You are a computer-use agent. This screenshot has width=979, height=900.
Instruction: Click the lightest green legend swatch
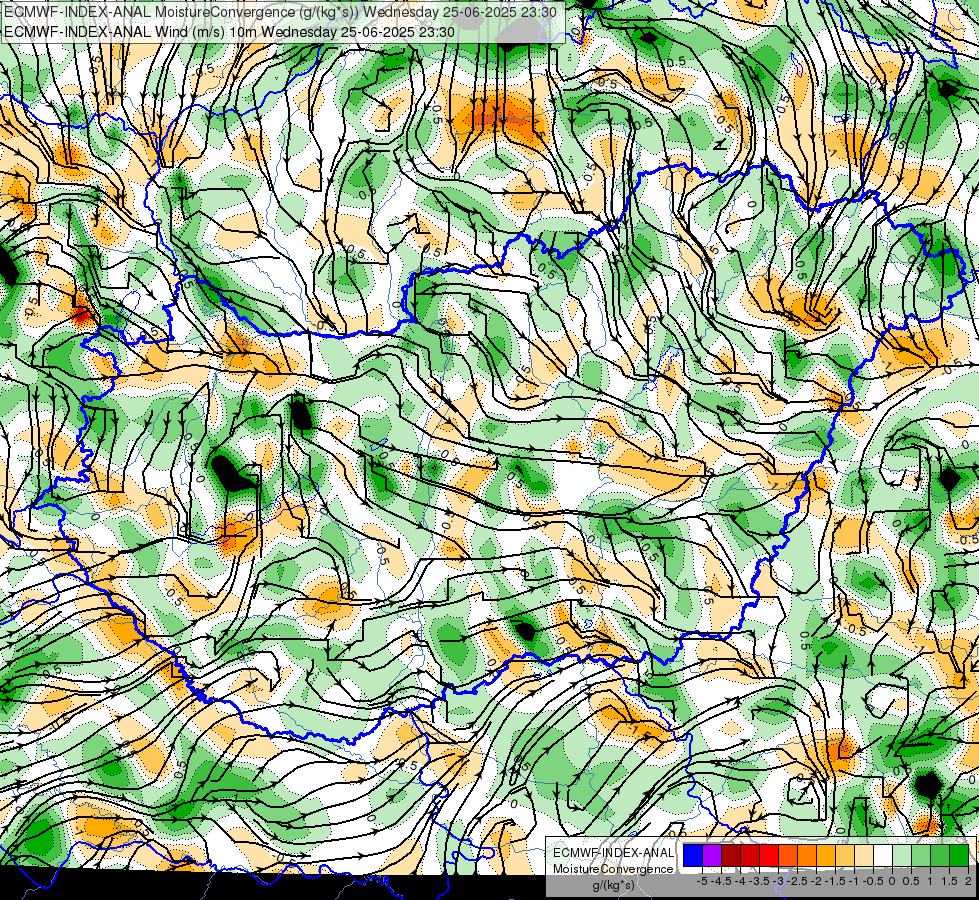(902, 855)
